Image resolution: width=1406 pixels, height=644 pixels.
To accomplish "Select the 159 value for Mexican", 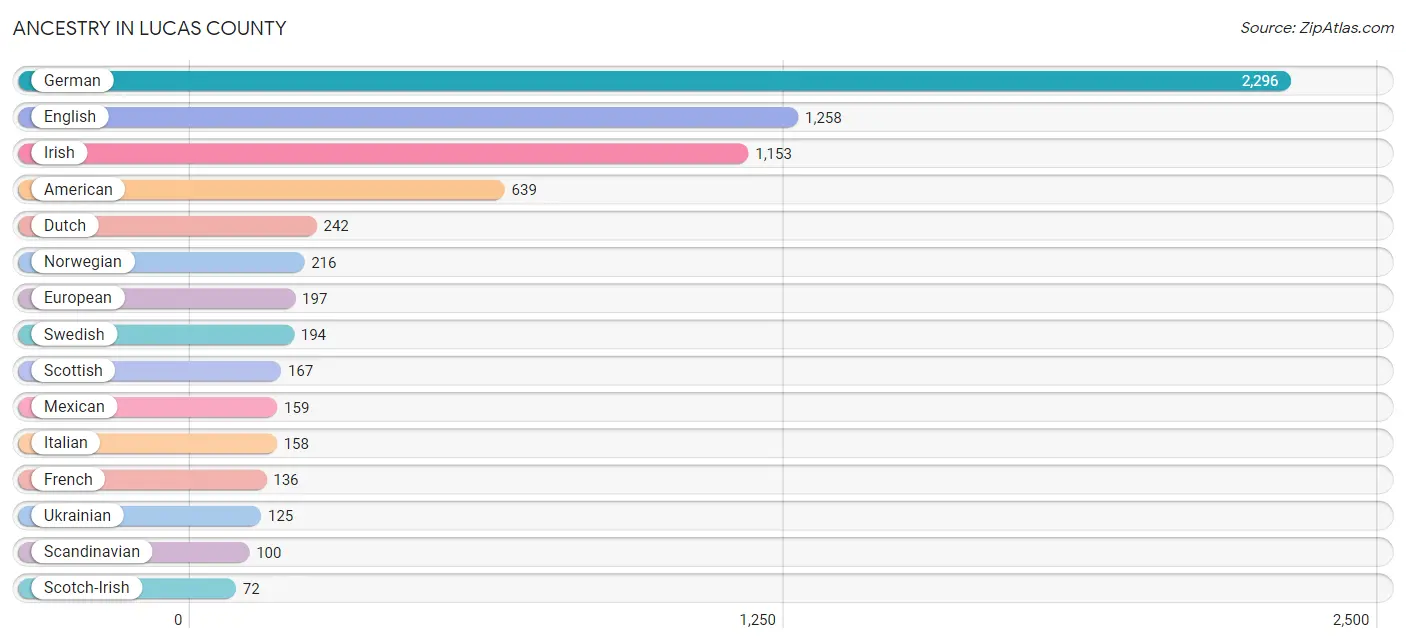I will 296,408.
